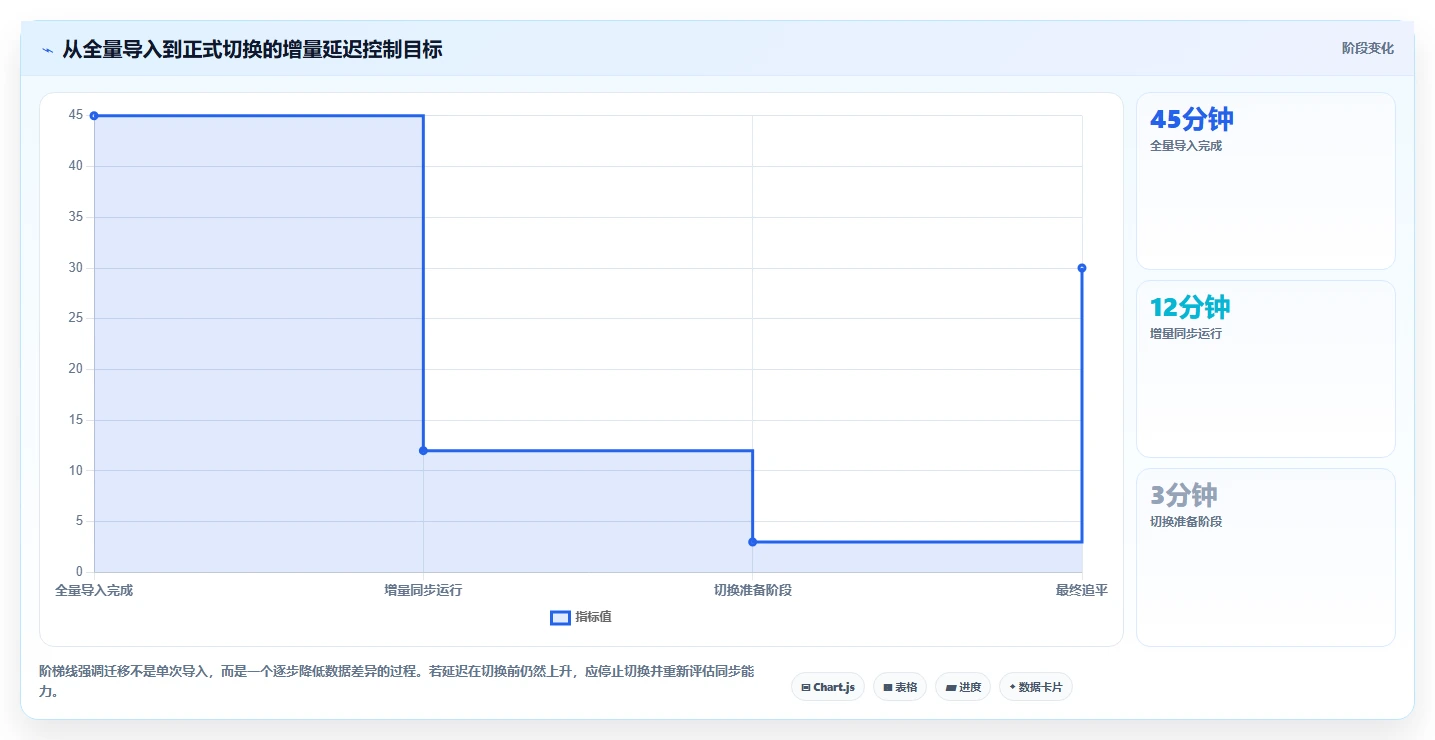
Task: Select the 表格 tag chip
Action: (900, 687)
